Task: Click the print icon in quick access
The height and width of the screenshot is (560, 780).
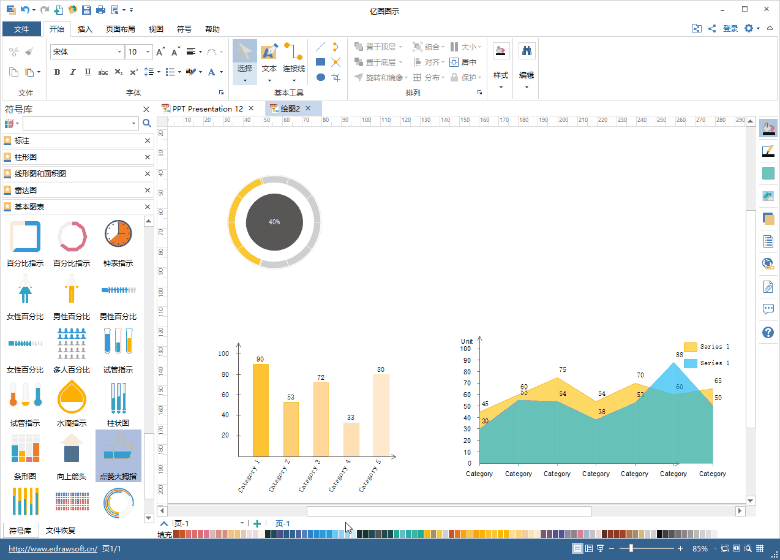Action: [x=100, y=9]
